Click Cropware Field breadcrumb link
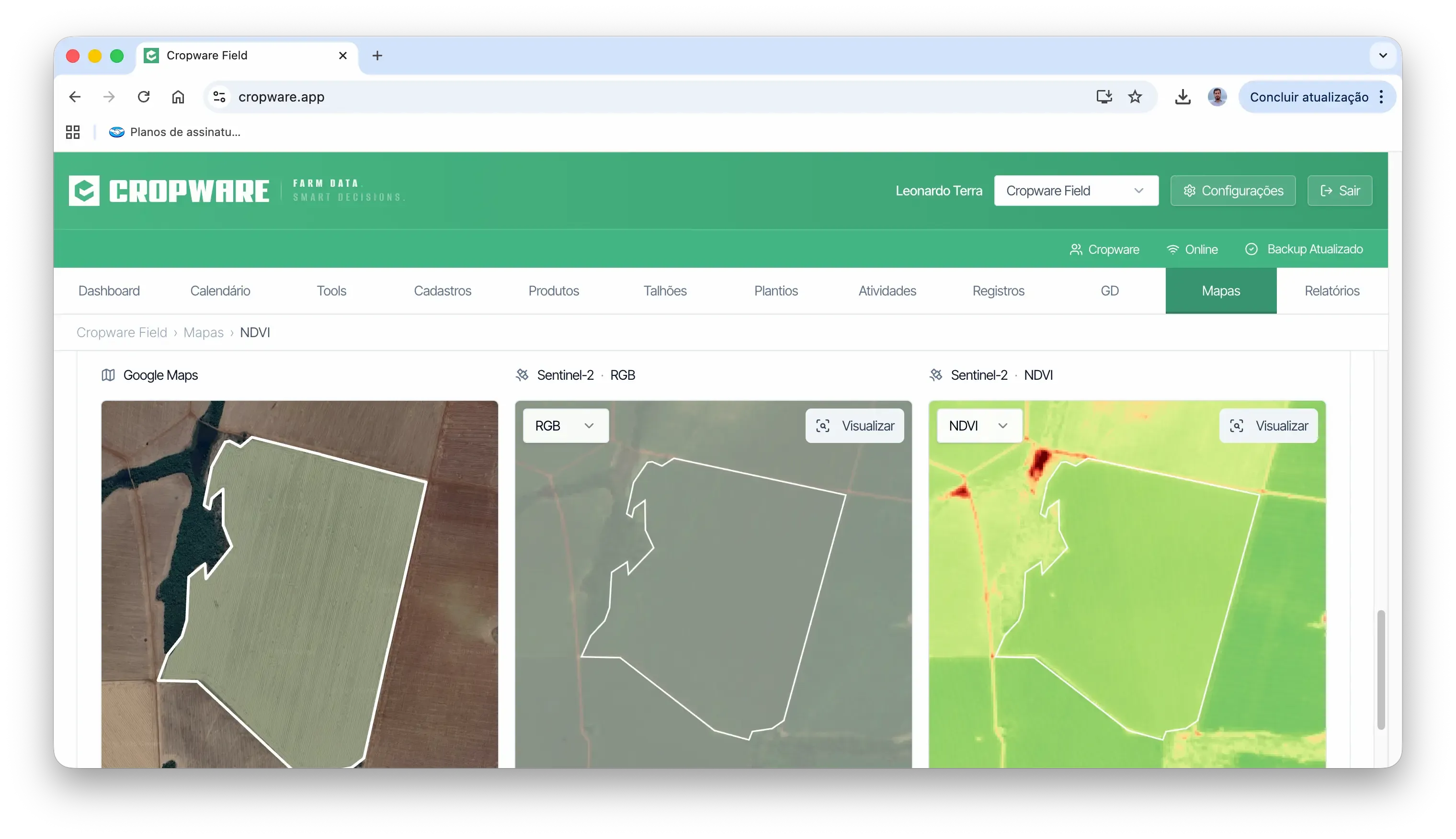Viewport: 1456px width, 839px height. (x=122, y=332)
